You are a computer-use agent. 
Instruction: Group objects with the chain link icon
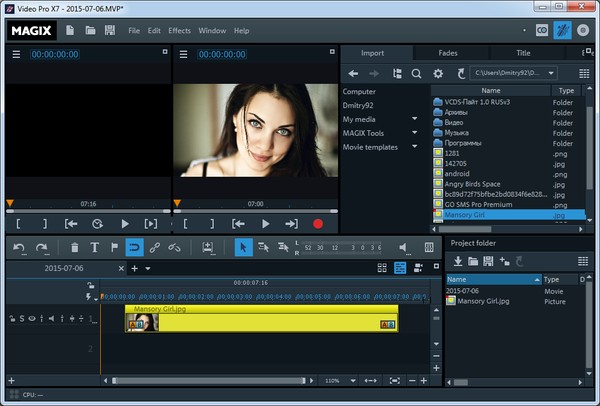(155, 248)
